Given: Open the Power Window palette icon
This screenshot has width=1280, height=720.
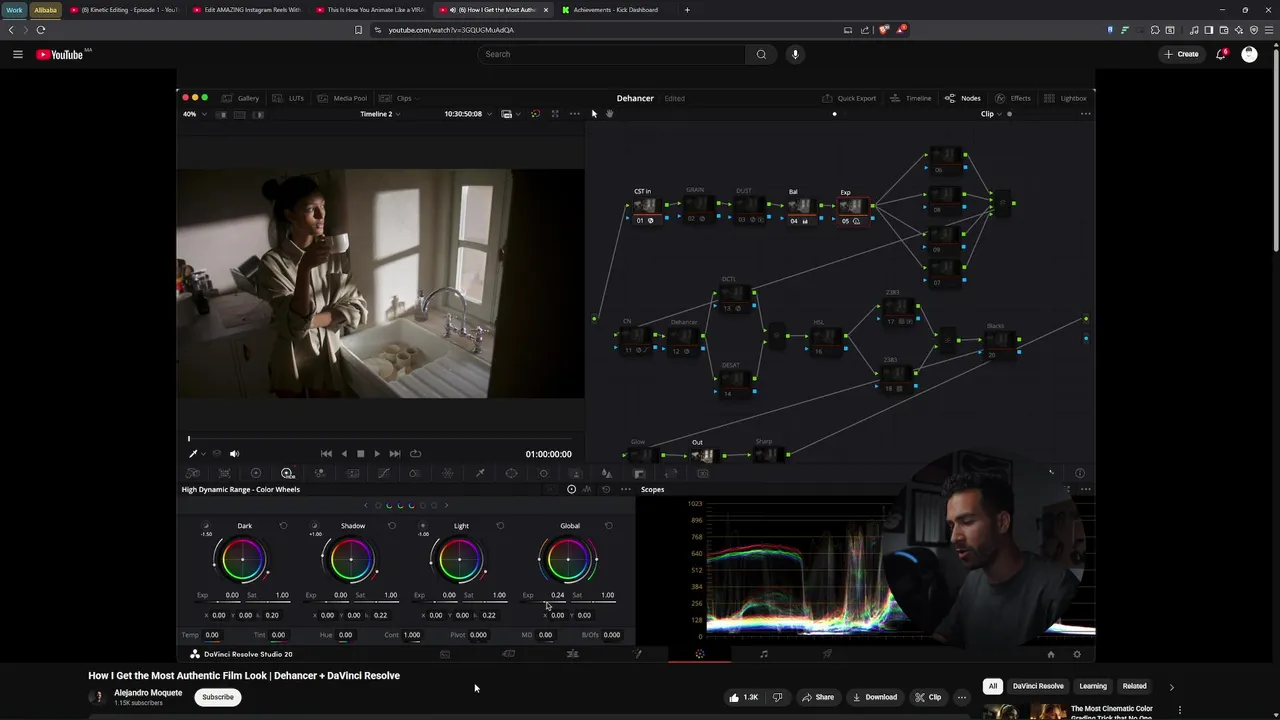Looking at the screenshot, I should tap(511, 473).
